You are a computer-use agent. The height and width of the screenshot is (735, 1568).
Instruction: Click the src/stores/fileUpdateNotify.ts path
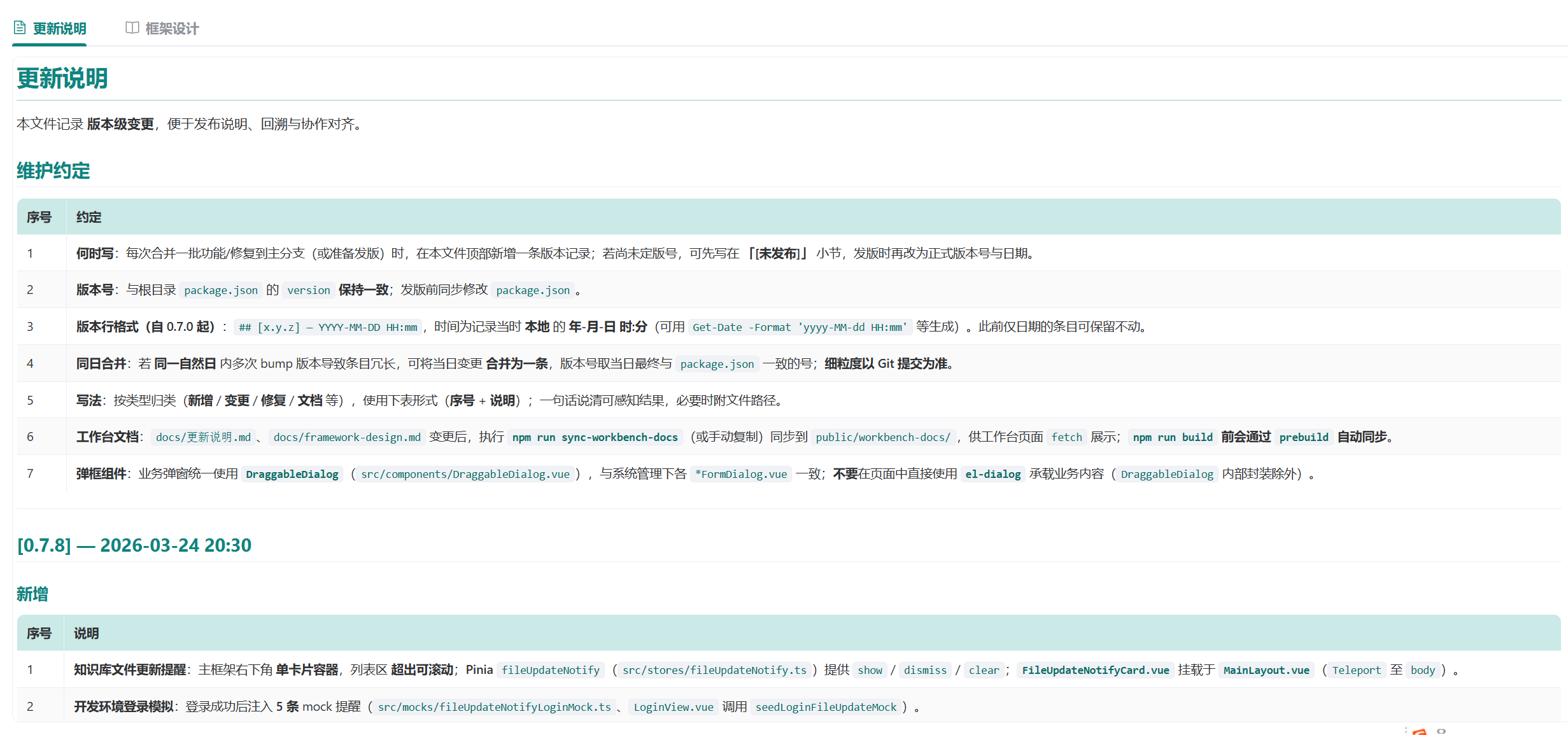click(x=714, y=670)
